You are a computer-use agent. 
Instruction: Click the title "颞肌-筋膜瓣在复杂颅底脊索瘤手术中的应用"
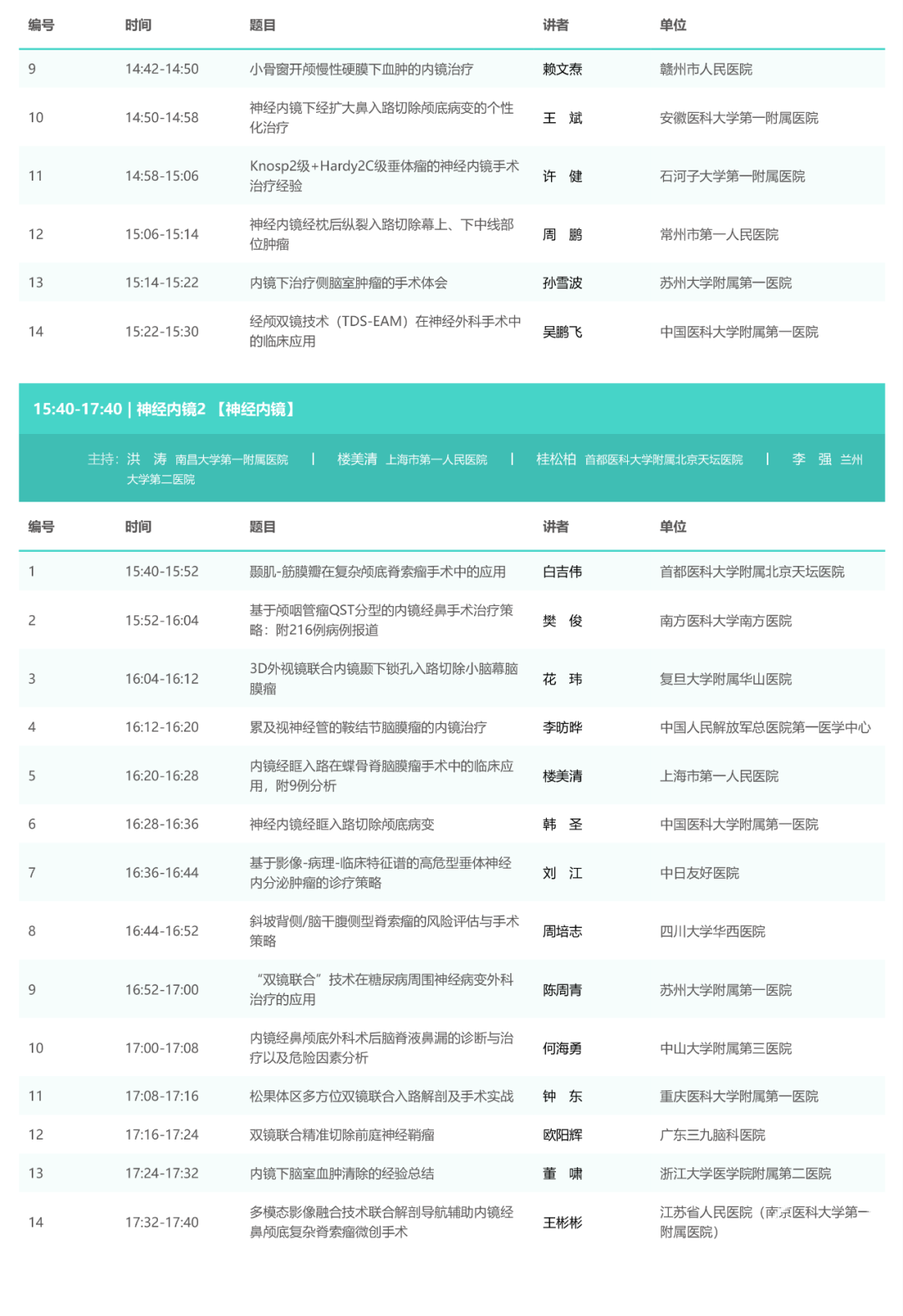pos(378,572)
